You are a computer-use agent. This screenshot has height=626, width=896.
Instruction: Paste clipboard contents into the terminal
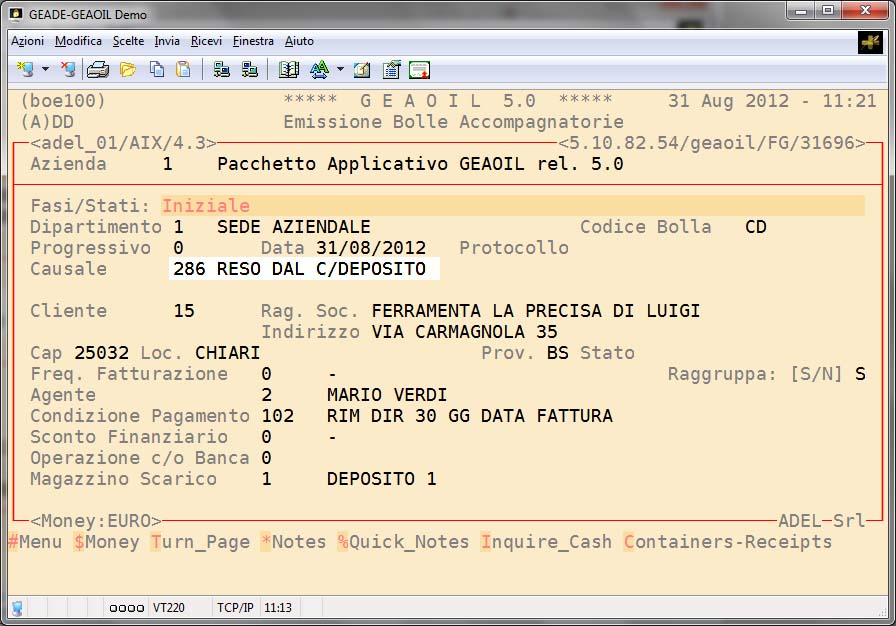(184, 70)
